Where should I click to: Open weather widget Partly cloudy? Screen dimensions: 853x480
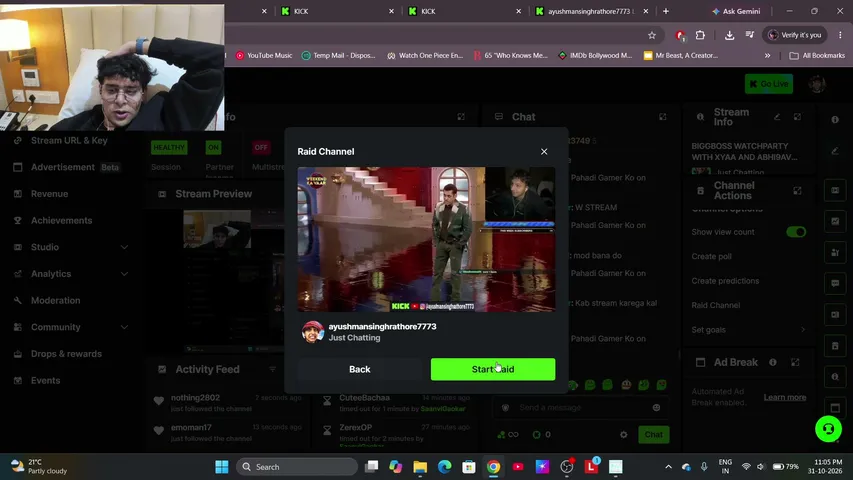40,466
